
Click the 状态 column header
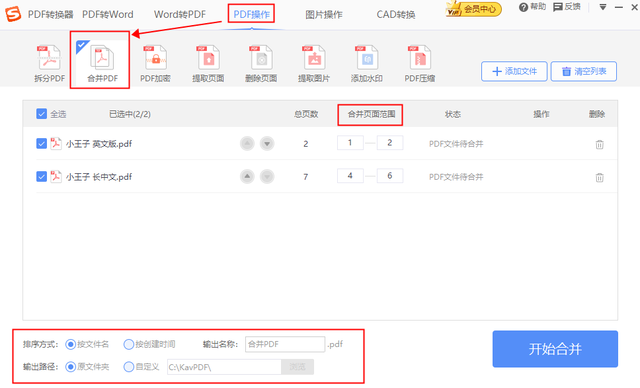(x=453, y=114)
